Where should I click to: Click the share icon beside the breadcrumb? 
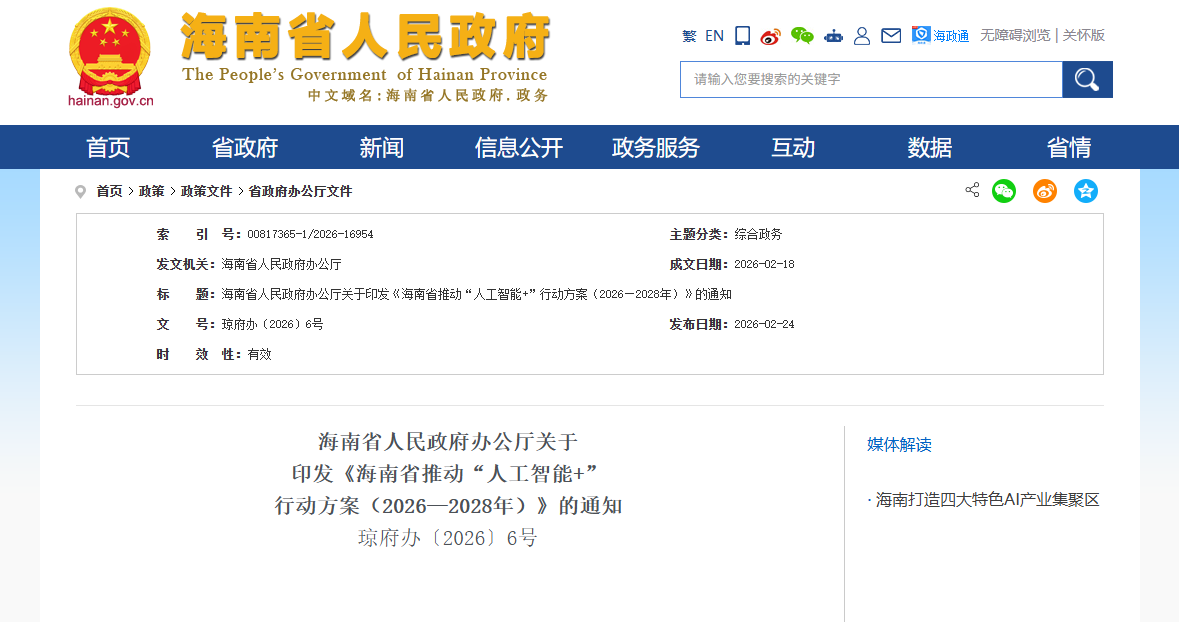(x=971, y=190)
